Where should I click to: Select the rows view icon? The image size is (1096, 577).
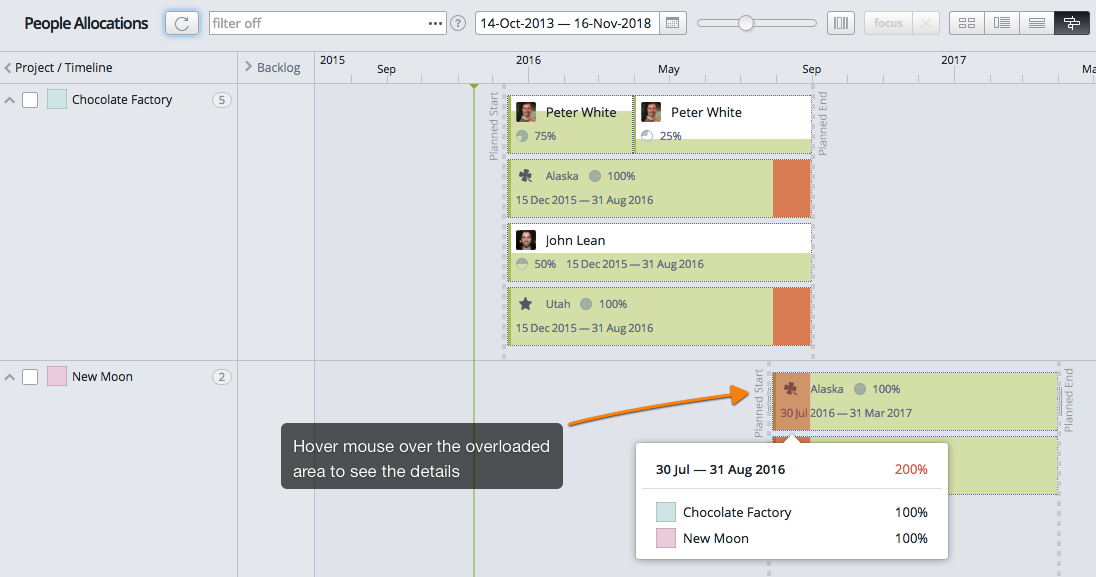coord(1036,22)
